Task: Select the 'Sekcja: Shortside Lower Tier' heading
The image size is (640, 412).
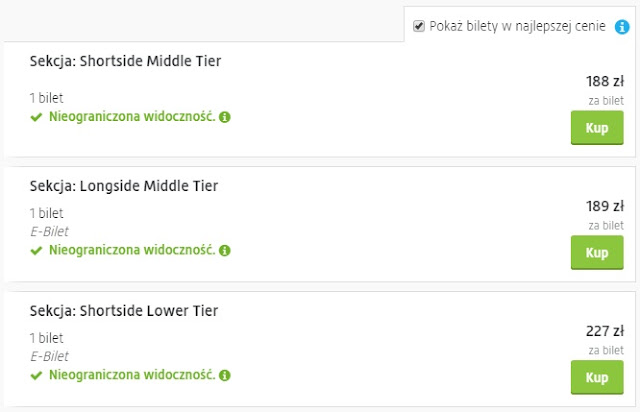Action: point(123,311)
